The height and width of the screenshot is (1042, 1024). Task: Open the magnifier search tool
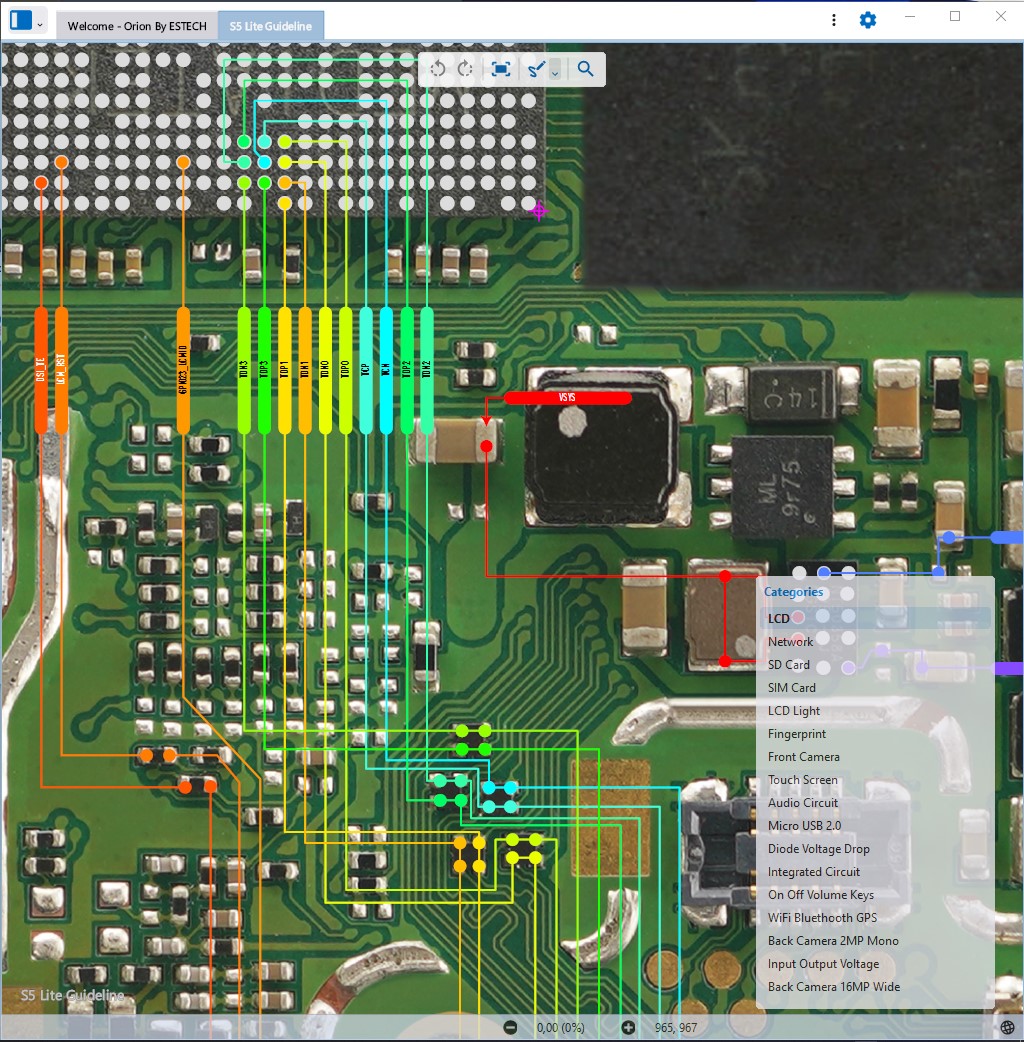pyautogui.click(x=586, y=69)
